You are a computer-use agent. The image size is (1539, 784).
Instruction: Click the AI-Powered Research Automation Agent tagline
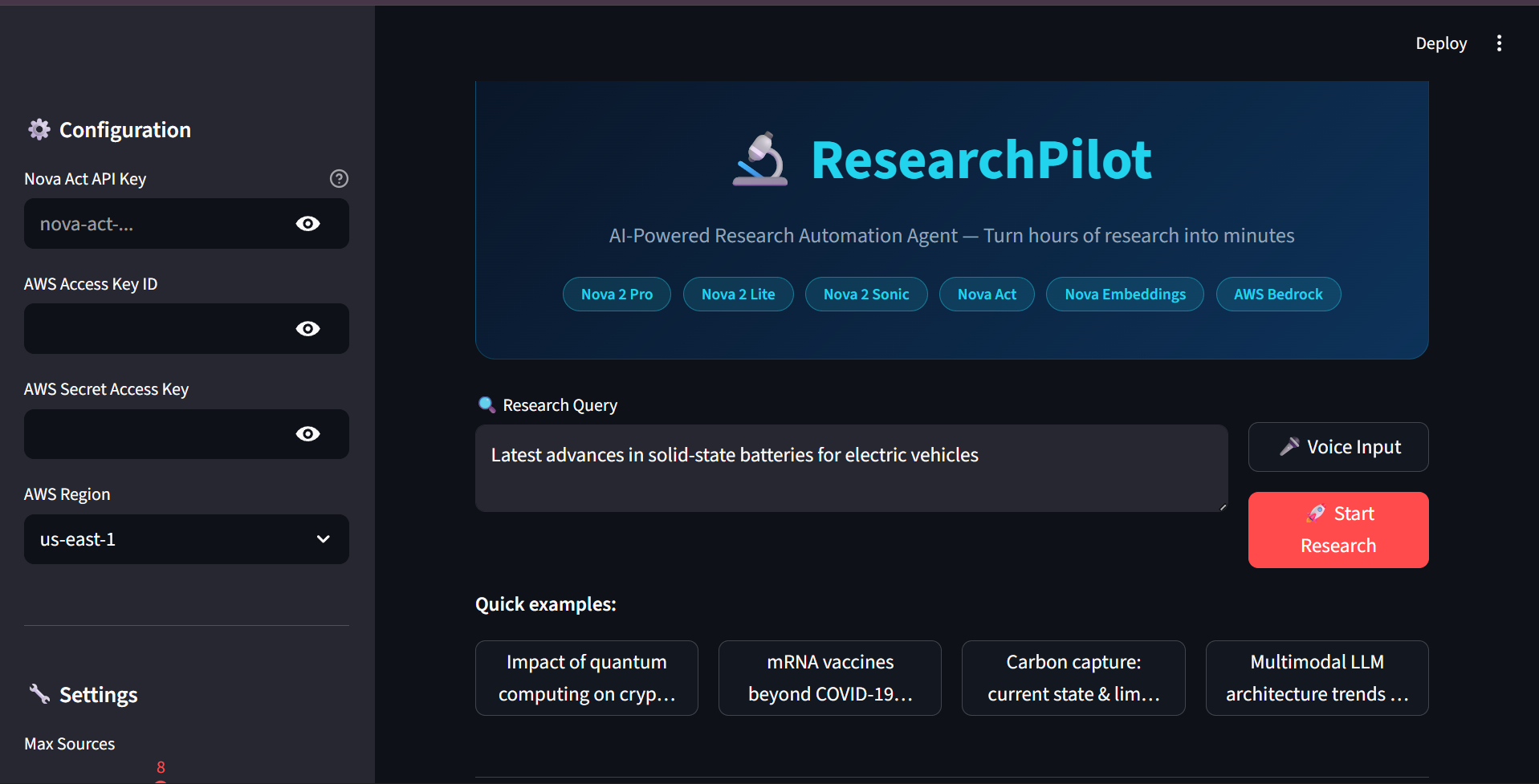(x=951, y=236)
